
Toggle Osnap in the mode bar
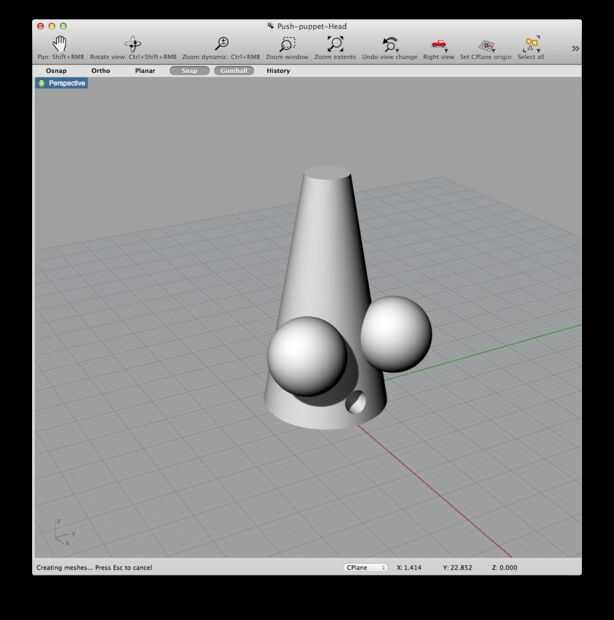pos(56,71)
